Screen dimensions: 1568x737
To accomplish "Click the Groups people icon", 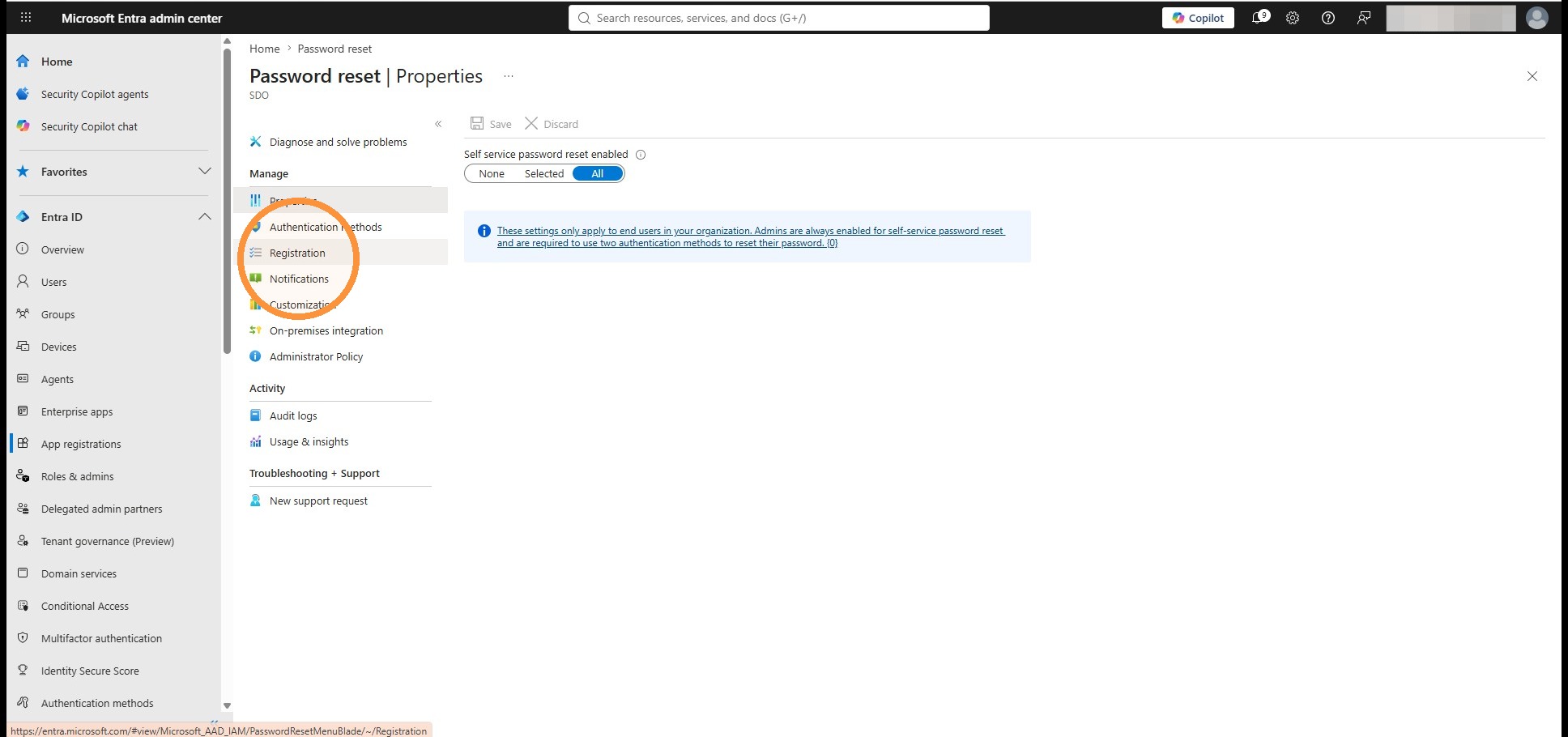I will click(23, 314).
